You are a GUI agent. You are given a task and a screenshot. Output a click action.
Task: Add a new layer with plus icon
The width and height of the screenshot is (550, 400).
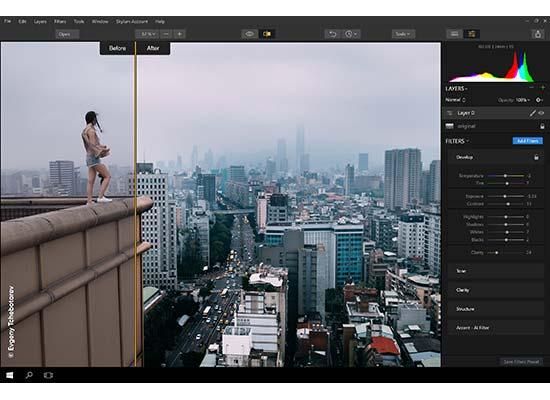pos(543,87)
